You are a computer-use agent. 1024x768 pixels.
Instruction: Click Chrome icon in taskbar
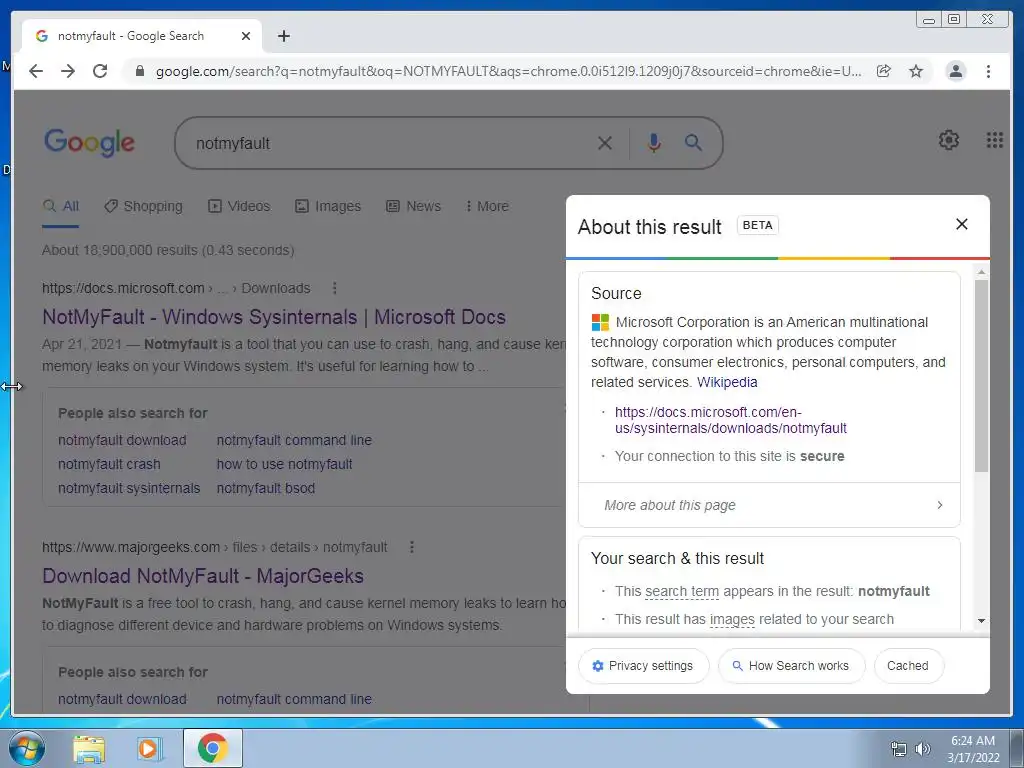[x=213, y=748]
